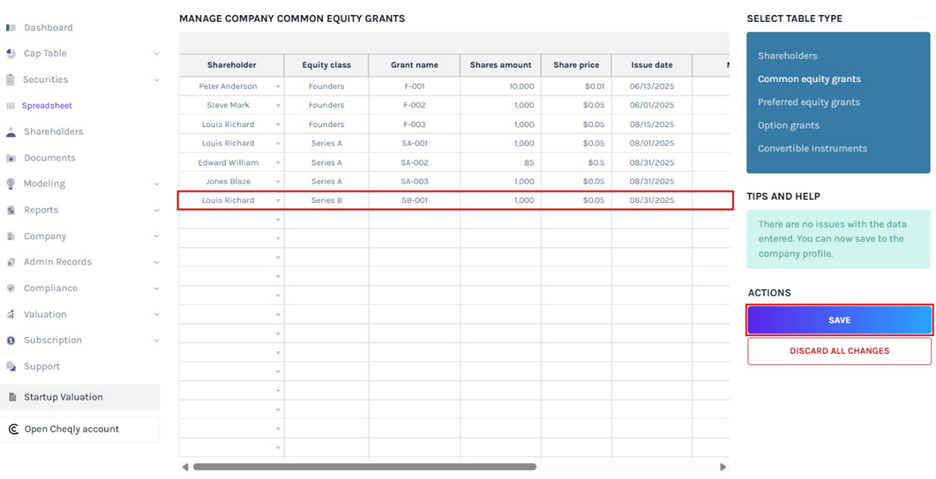This screenshot has height=479, width=936.
Task: Click the Cap Table pie chart icon
Action: [x=11, y=54]
